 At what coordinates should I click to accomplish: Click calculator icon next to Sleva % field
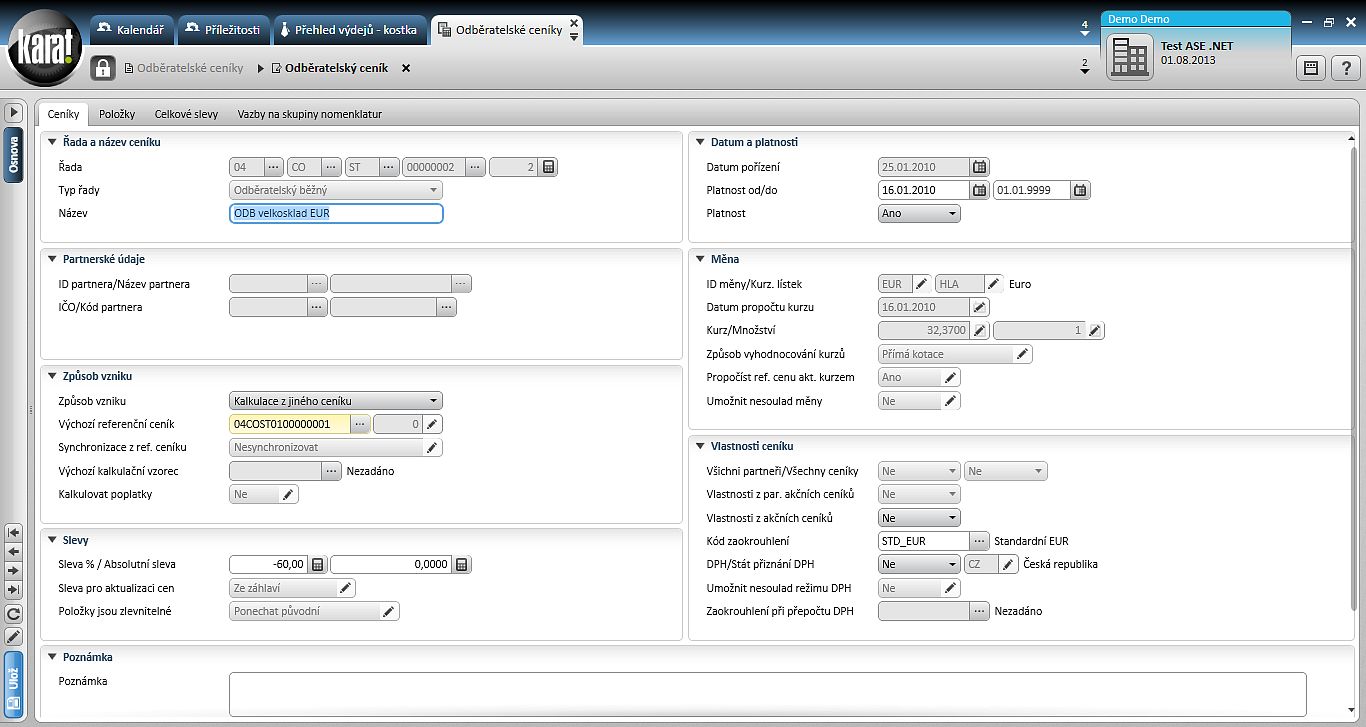pyautogui.click(x=318, y=564)
